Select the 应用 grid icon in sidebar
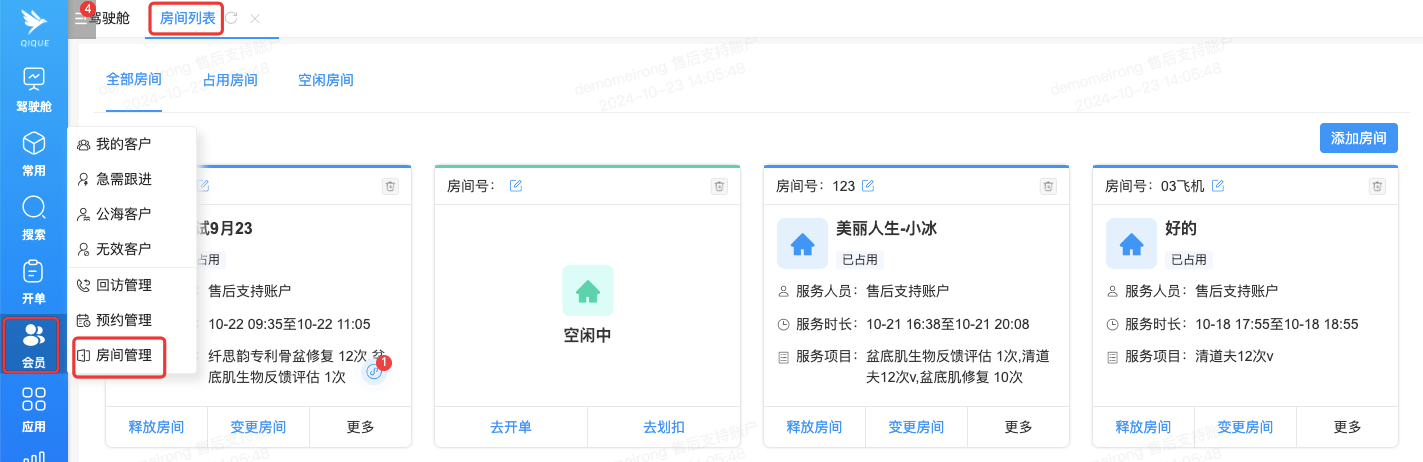 [x=34, y=400]
